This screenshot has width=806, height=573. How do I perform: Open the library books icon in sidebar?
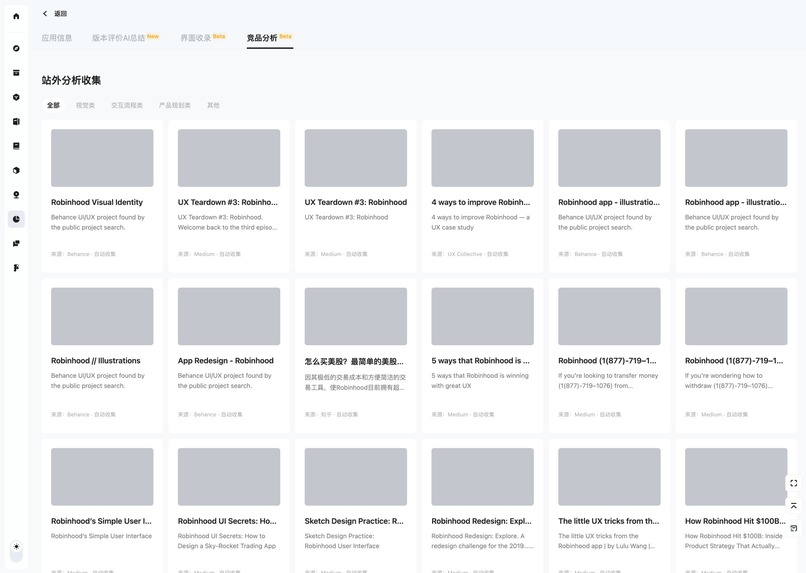point(16,121)
